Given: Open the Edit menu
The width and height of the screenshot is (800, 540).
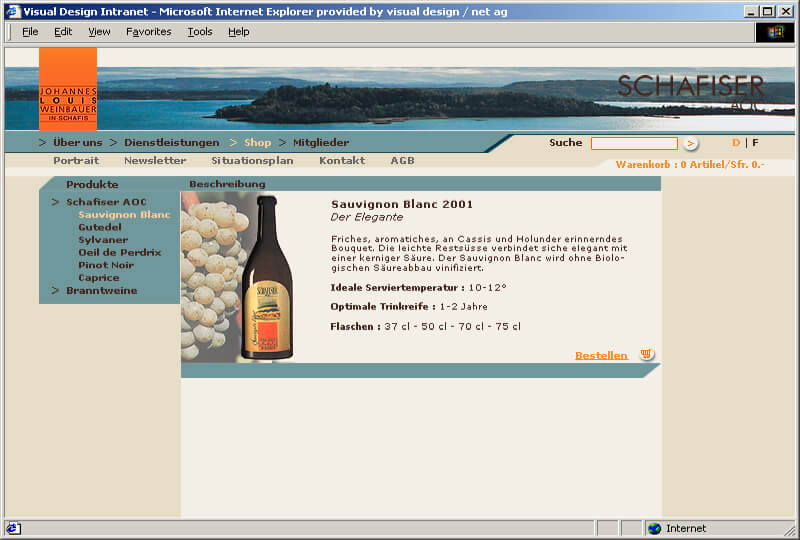Looking at the screenshot, I should click(x=63, y=32).
